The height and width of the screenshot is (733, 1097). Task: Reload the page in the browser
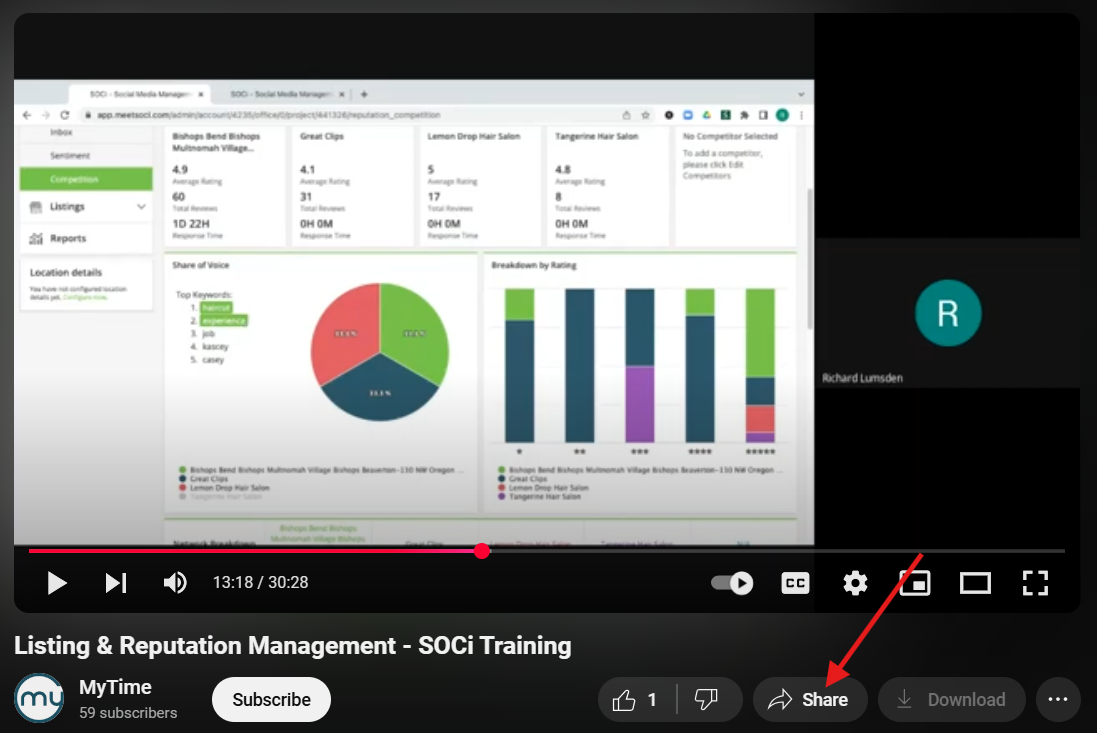click(x=64, y=115)
